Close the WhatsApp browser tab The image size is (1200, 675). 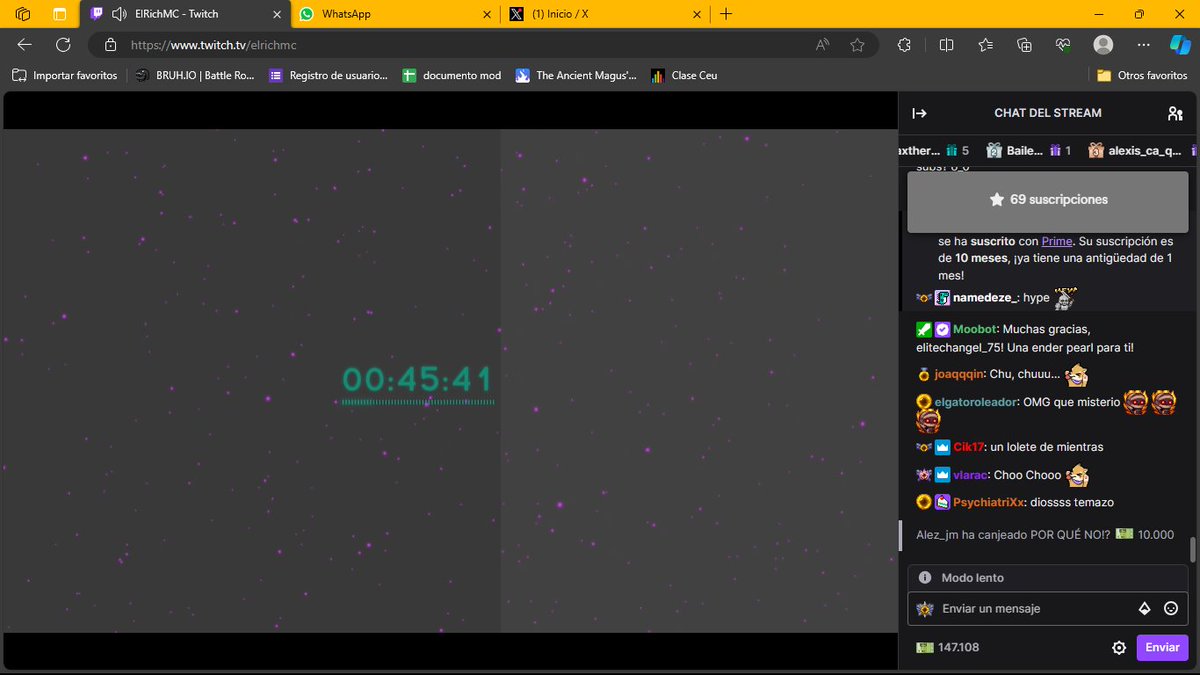pos(486,14)
